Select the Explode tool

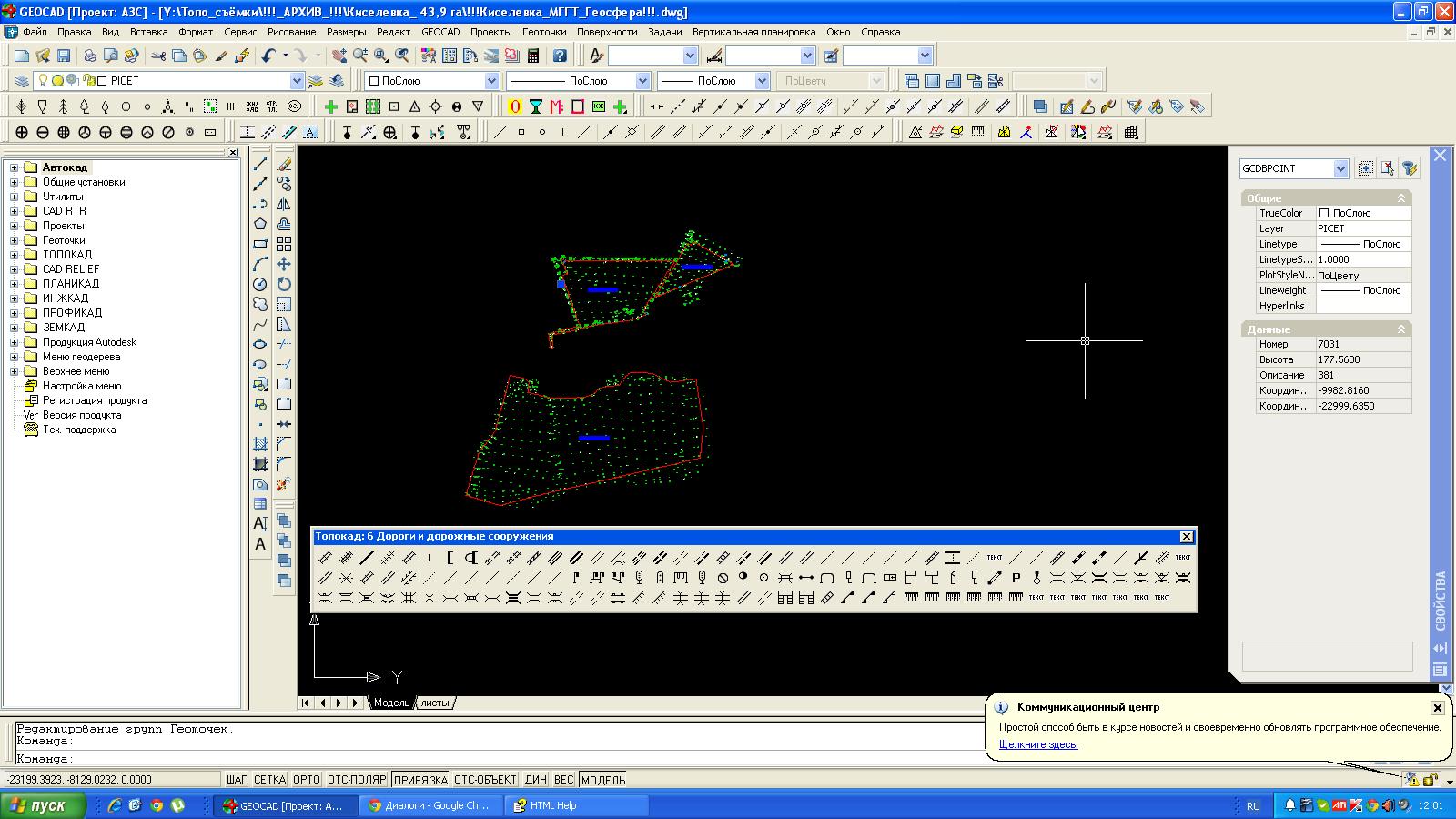(284, 484)
